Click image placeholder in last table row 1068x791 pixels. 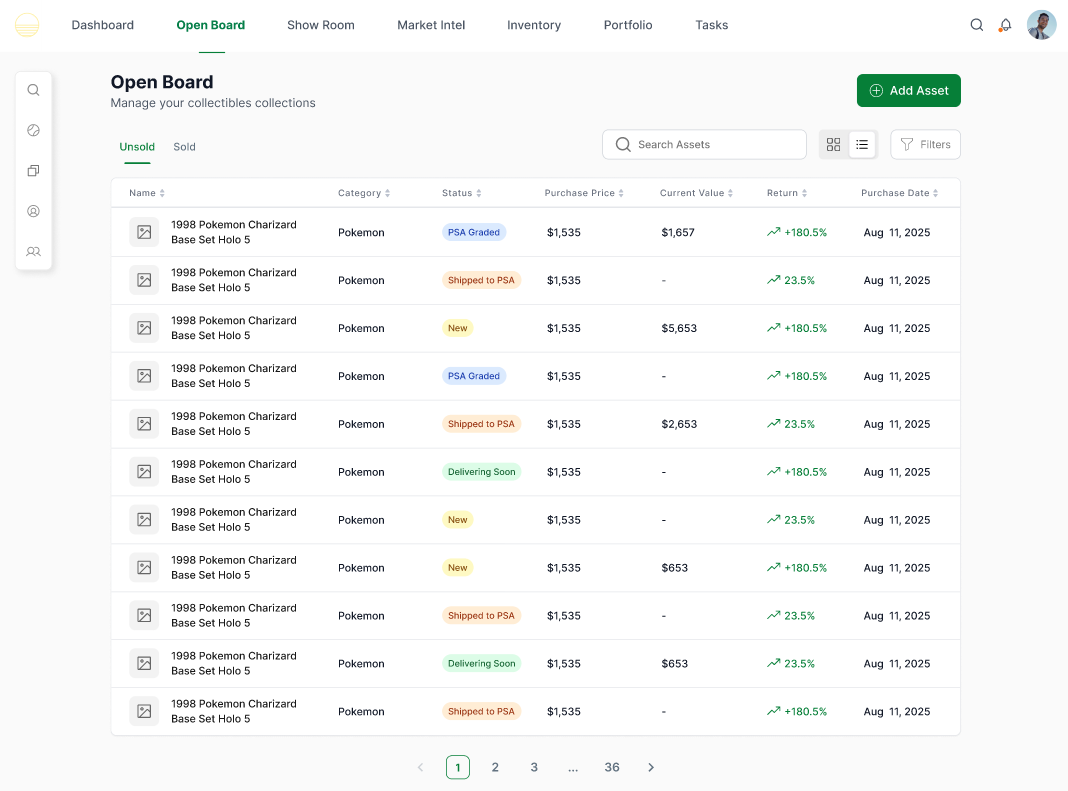[144, 711]
